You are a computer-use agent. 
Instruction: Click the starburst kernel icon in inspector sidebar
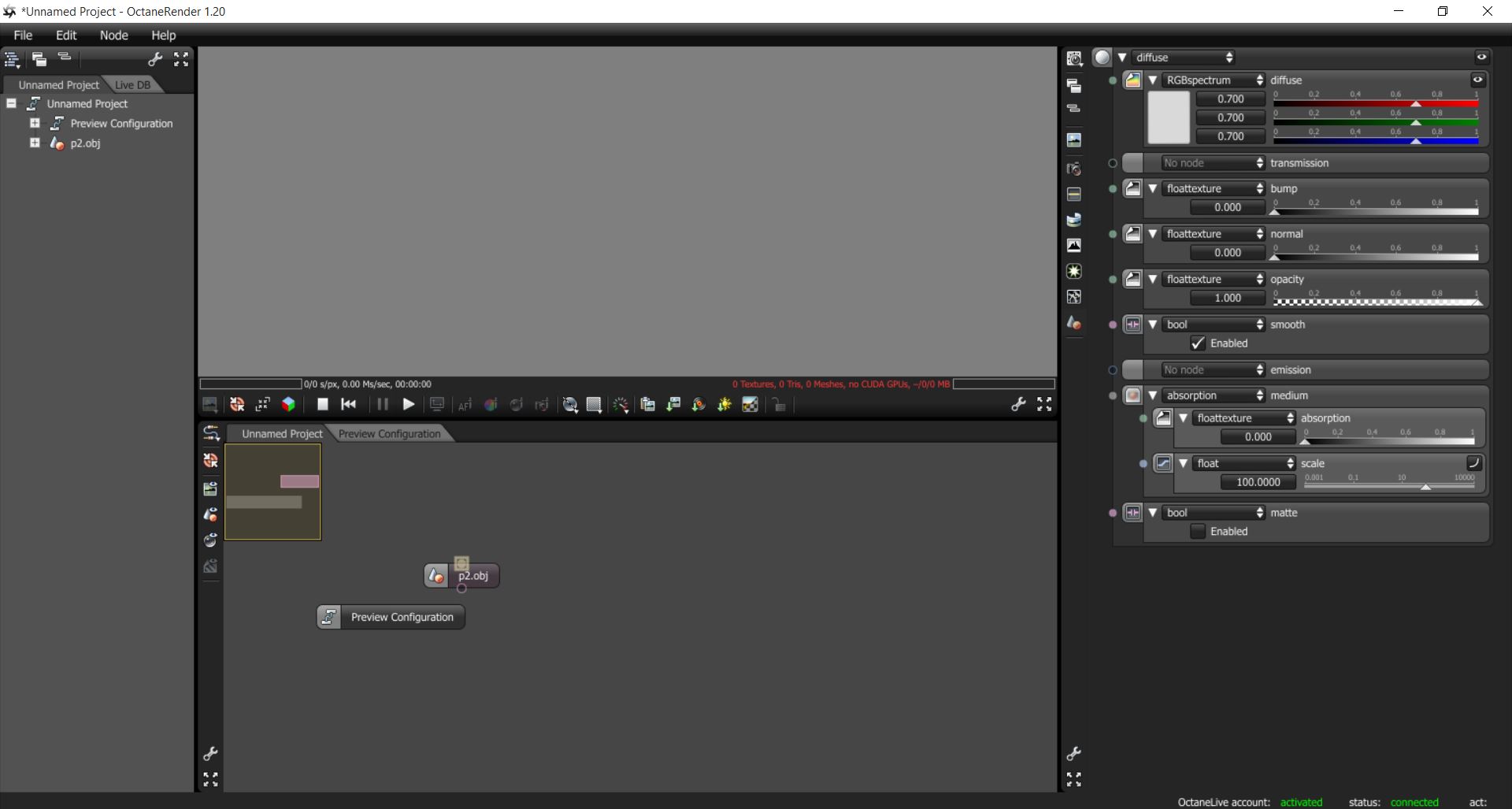[x=1074, y=272]
